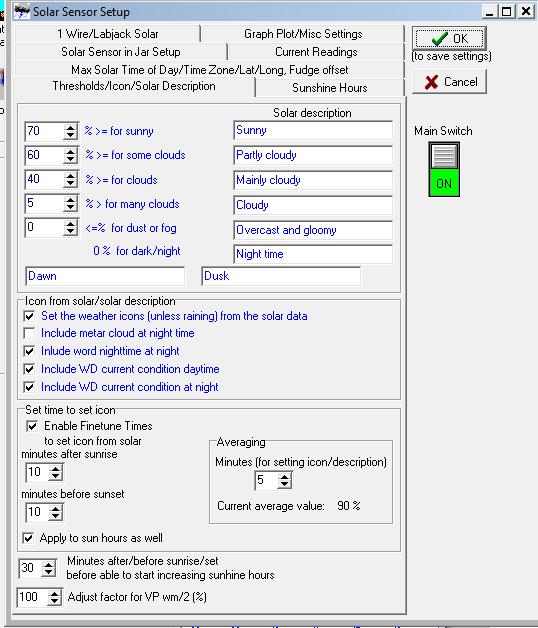The image size is (538, 628).
Task: Click the red X Cancel button
Action: (449, 82)
